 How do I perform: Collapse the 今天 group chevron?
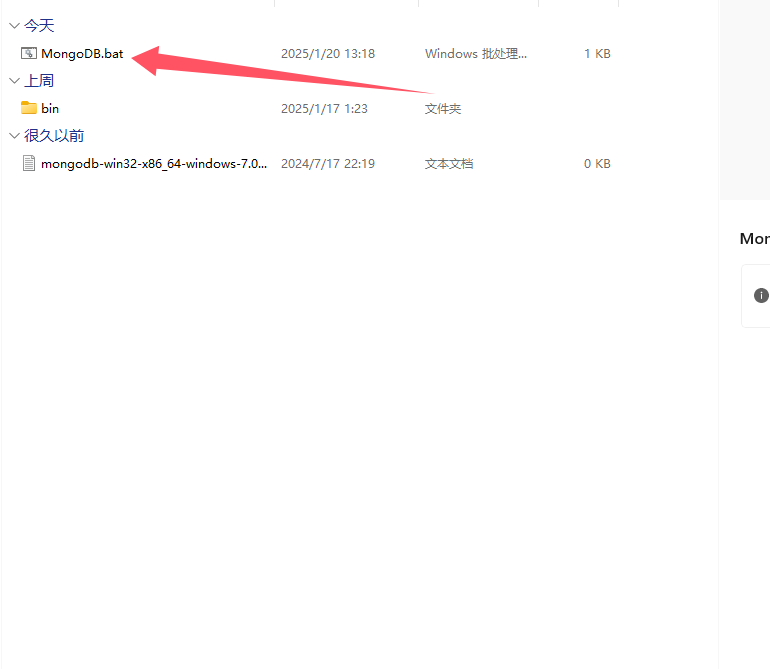(13, 25)
